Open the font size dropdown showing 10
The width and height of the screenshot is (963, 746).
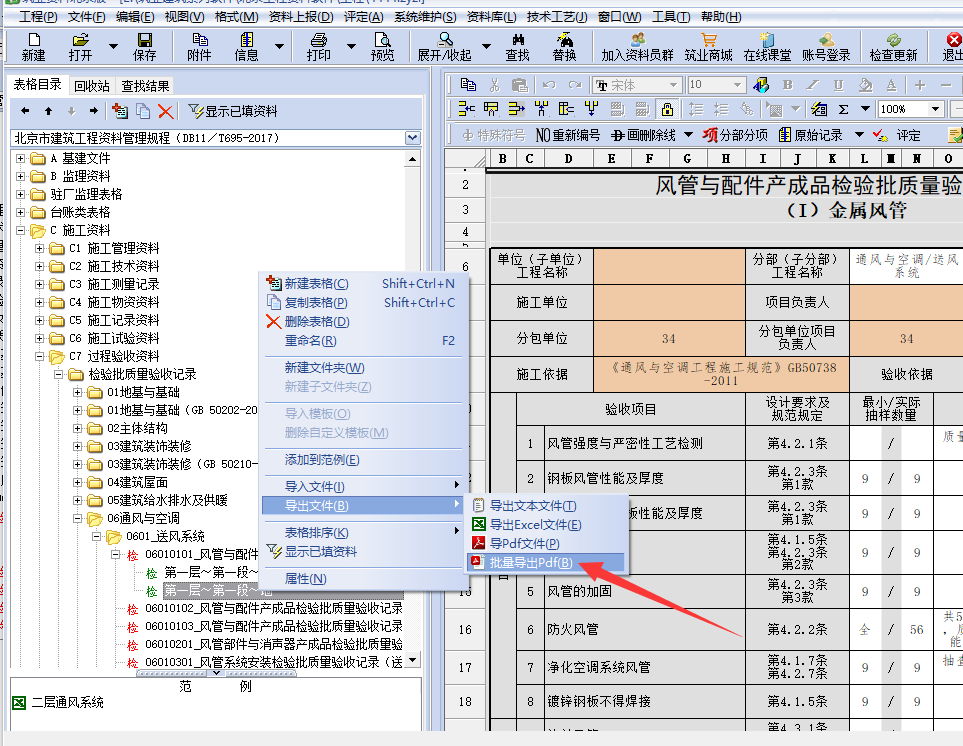(x=737, y=85)
